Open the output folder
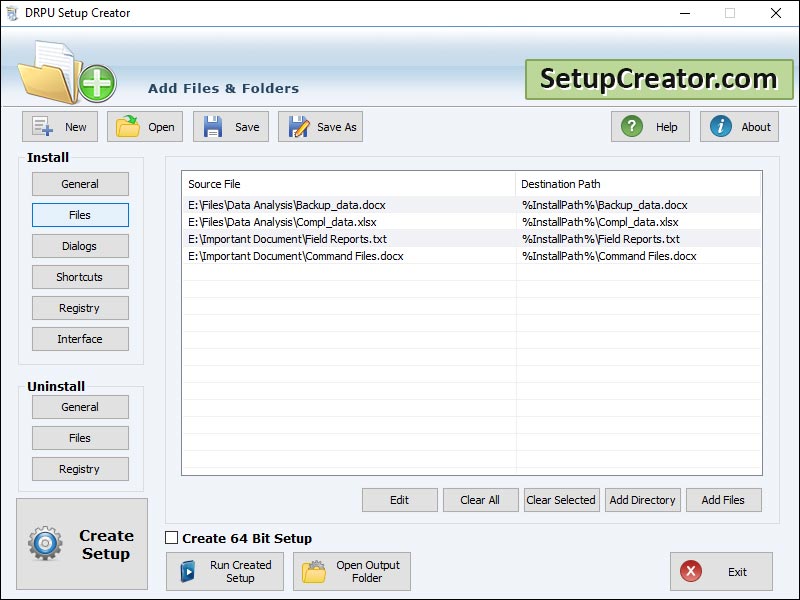Image resolution: width=800 pixels, height=600 pixels. [x=351, y=571]
